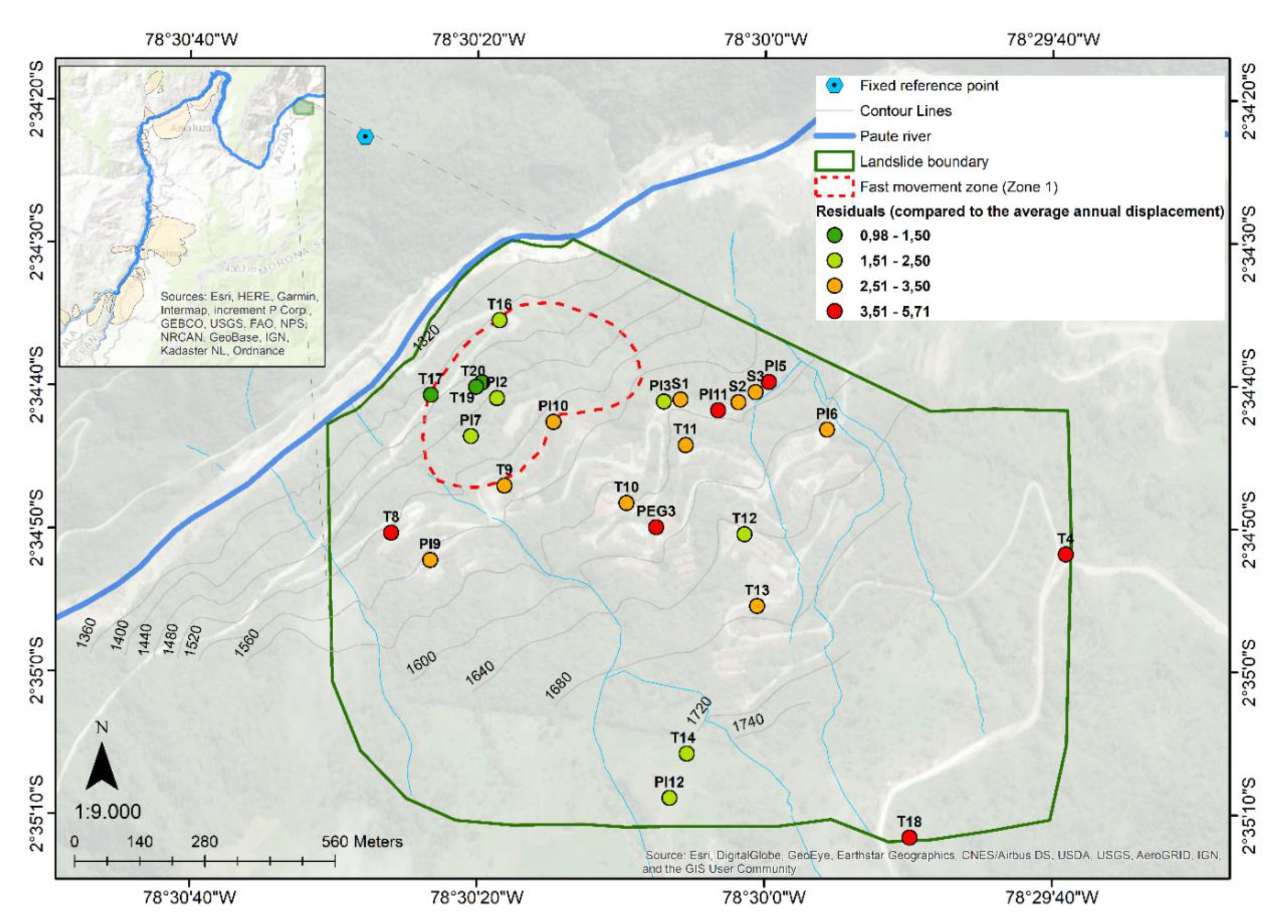1288x924 pixels.
Task: Click the dark green 0,98 - 1,50 legend swatch
Action: click(835, 236)
